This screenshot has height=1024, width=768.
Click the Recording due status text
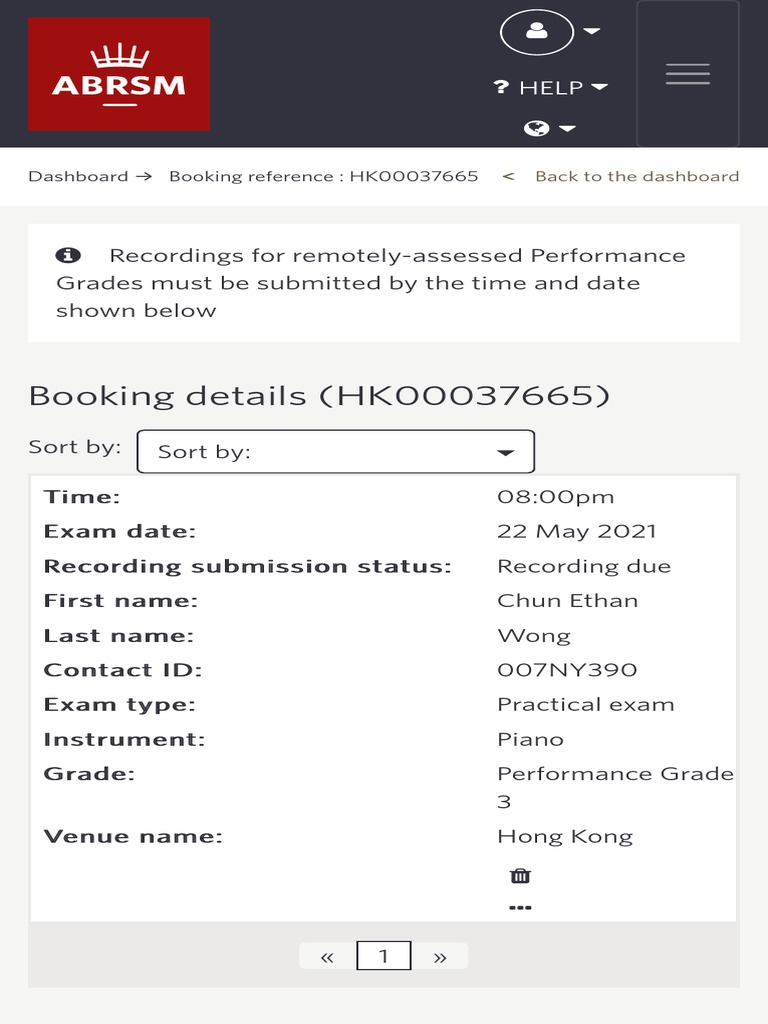coord(584,566)
